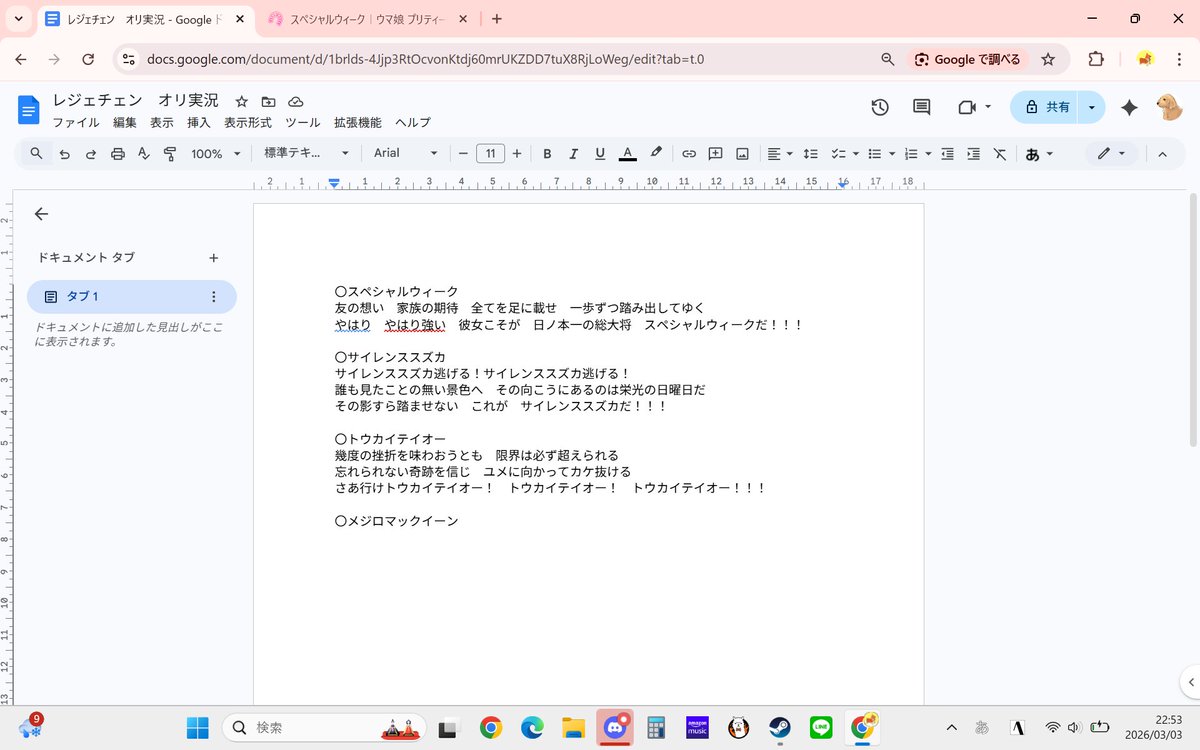
Task: Bookmark this page with star icon
Action: 1048,59
